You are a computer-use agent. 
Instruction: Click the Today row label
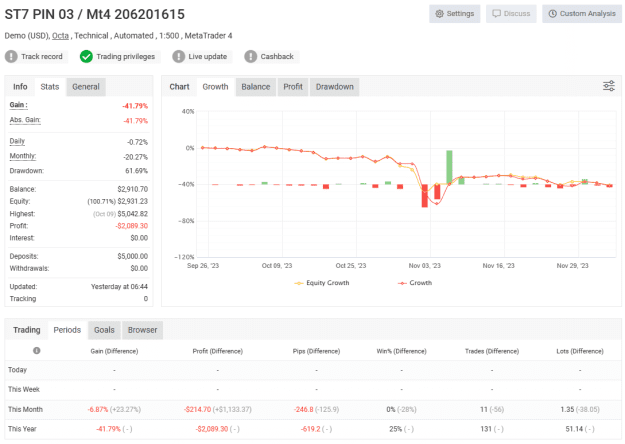pyautogui.click(x=18, y=370)
